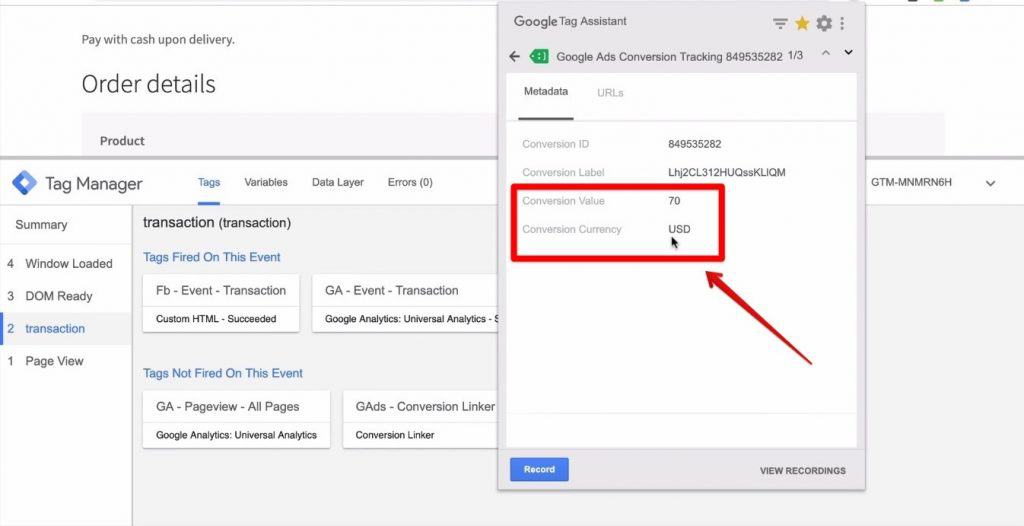Click the Google Ads Conversion Tracking title
Viewport: 1024px width, 526px height.
tap(669, 57)
